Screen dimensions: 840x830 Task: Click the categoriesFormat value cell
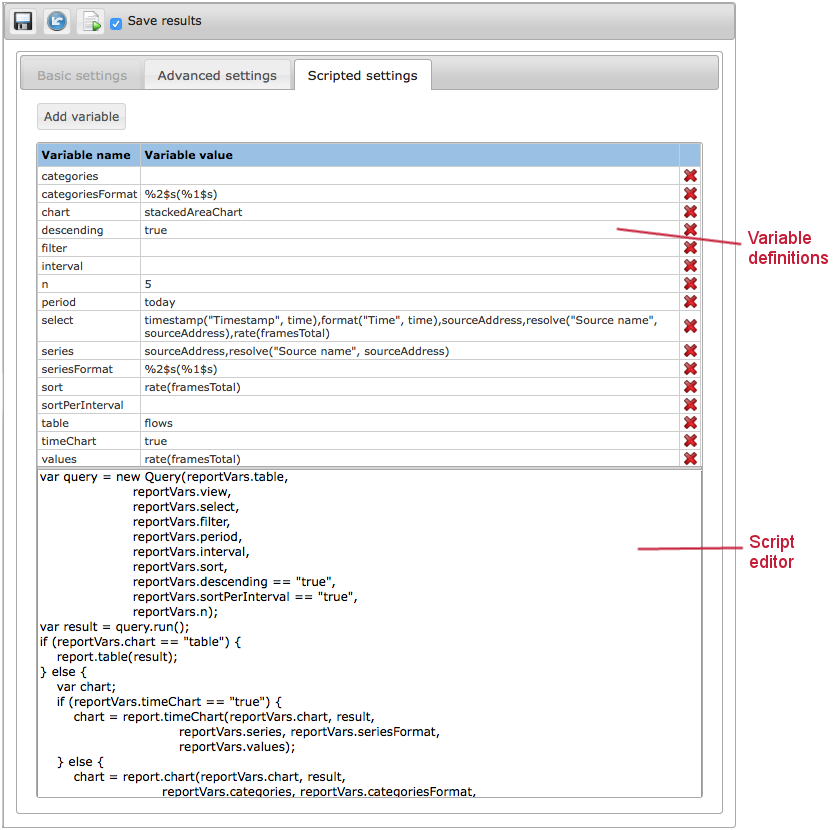(410, 194)
